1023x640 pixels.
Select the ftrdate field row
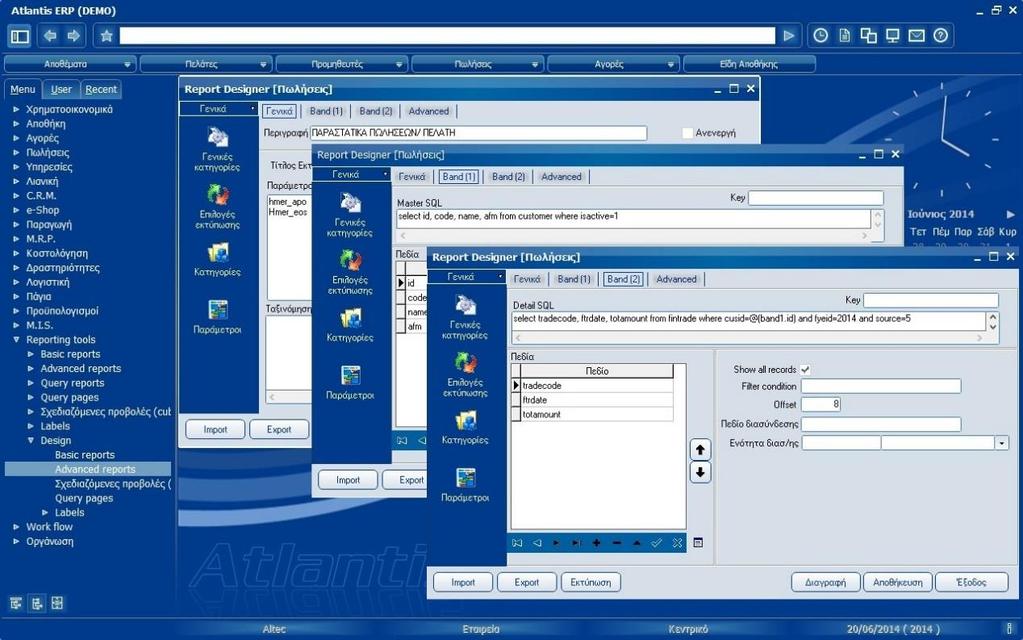click(597, 400)
